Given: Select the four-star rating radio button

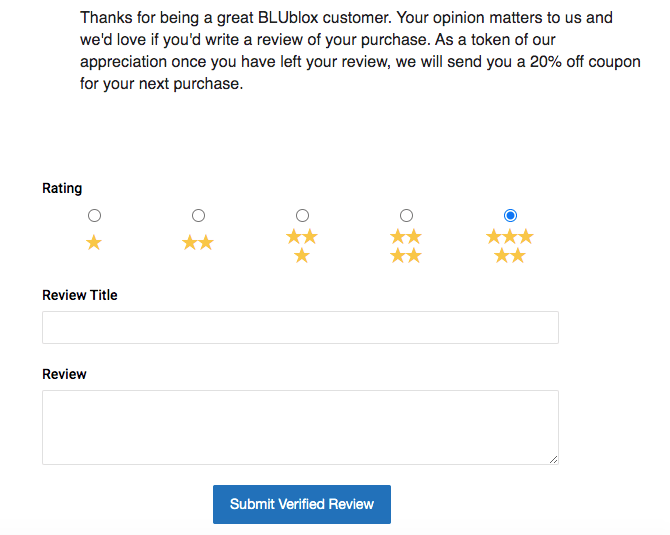Looking at the screenshot, I should tap(406, 215).
